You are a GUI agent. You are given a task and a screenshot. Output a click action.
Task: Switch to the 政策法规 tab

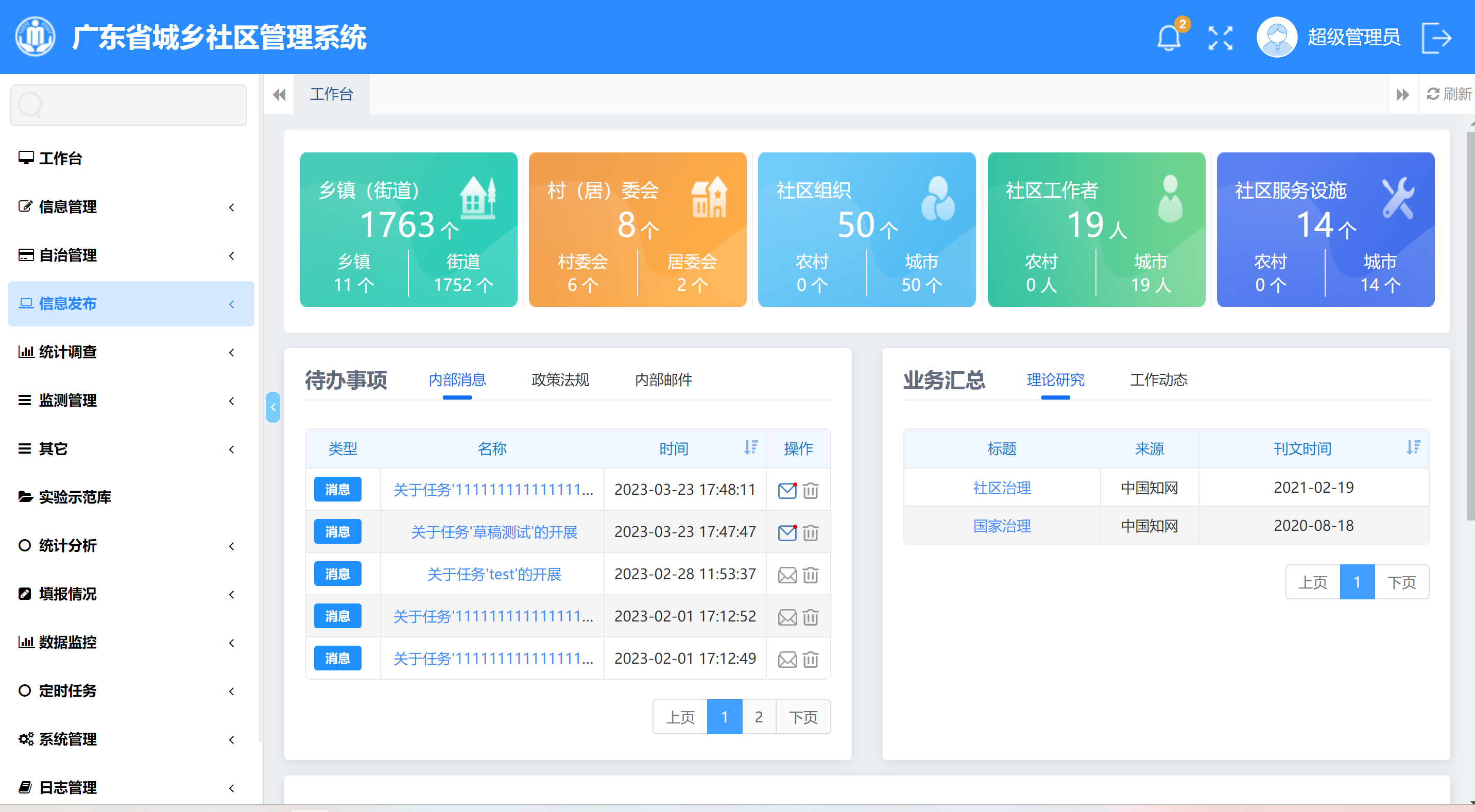click(x=560, y=379)
